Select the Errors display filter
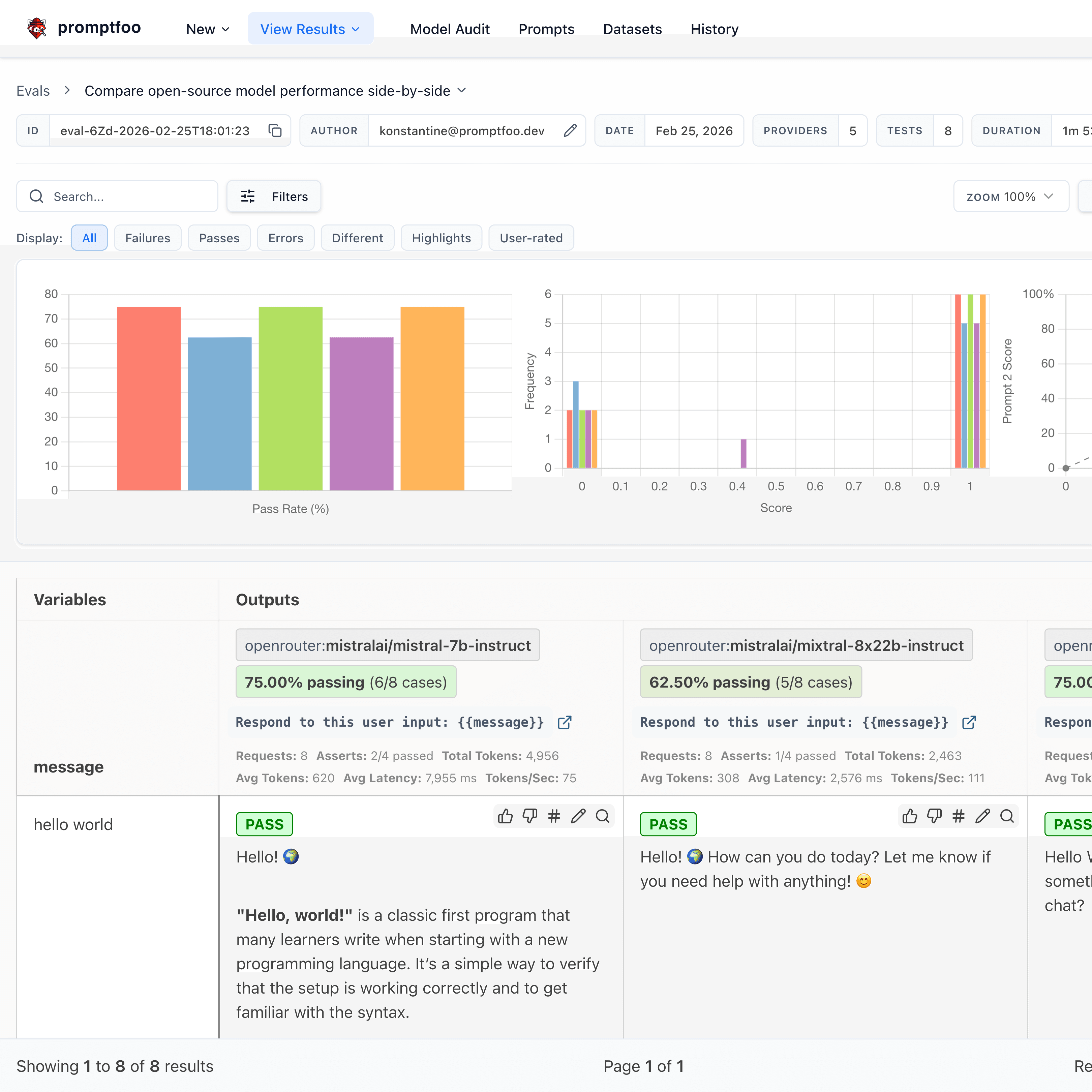Image resolution: width=1092 pixels, height=1092 pixels. (x=285, y=238)
